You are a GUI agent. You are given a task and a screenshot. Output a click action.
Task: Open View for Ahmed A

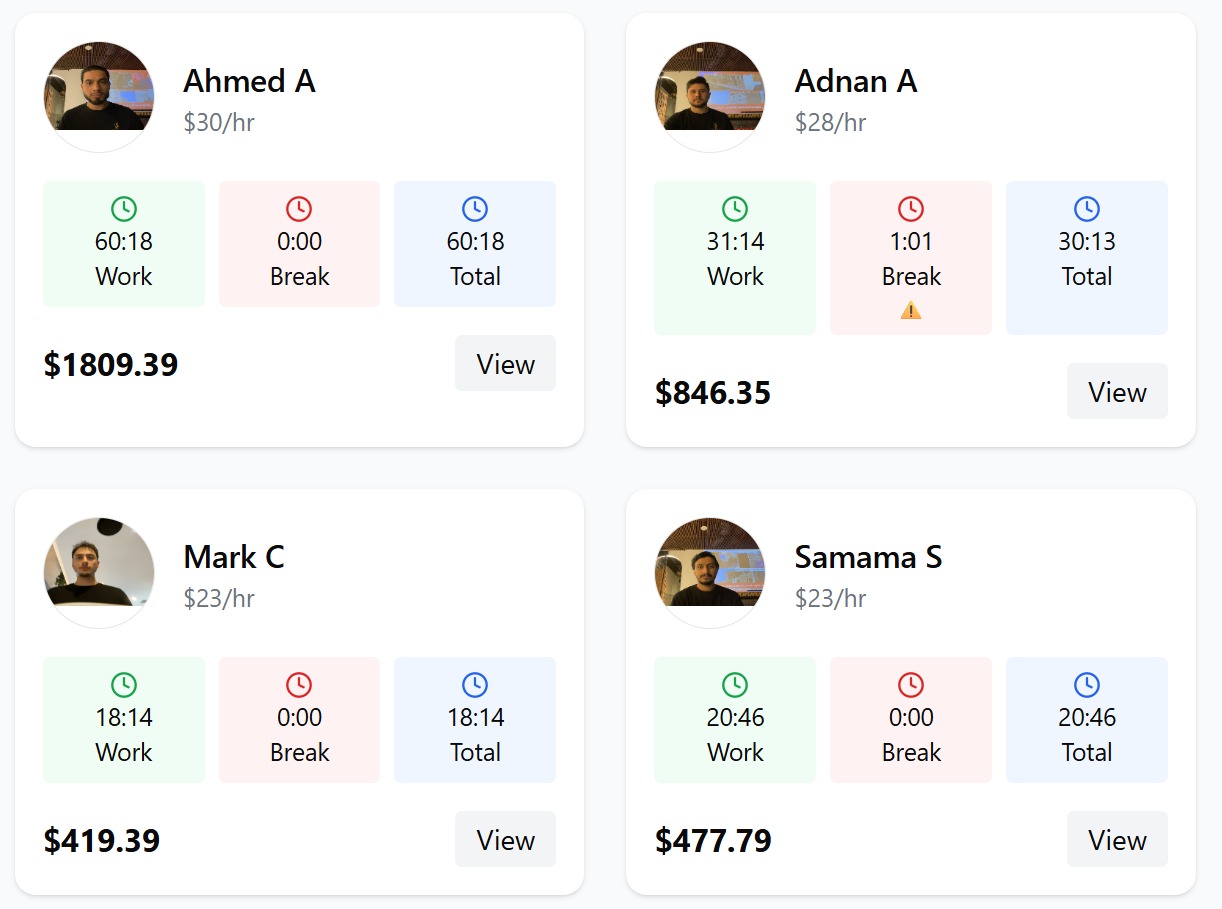[505, 364]
